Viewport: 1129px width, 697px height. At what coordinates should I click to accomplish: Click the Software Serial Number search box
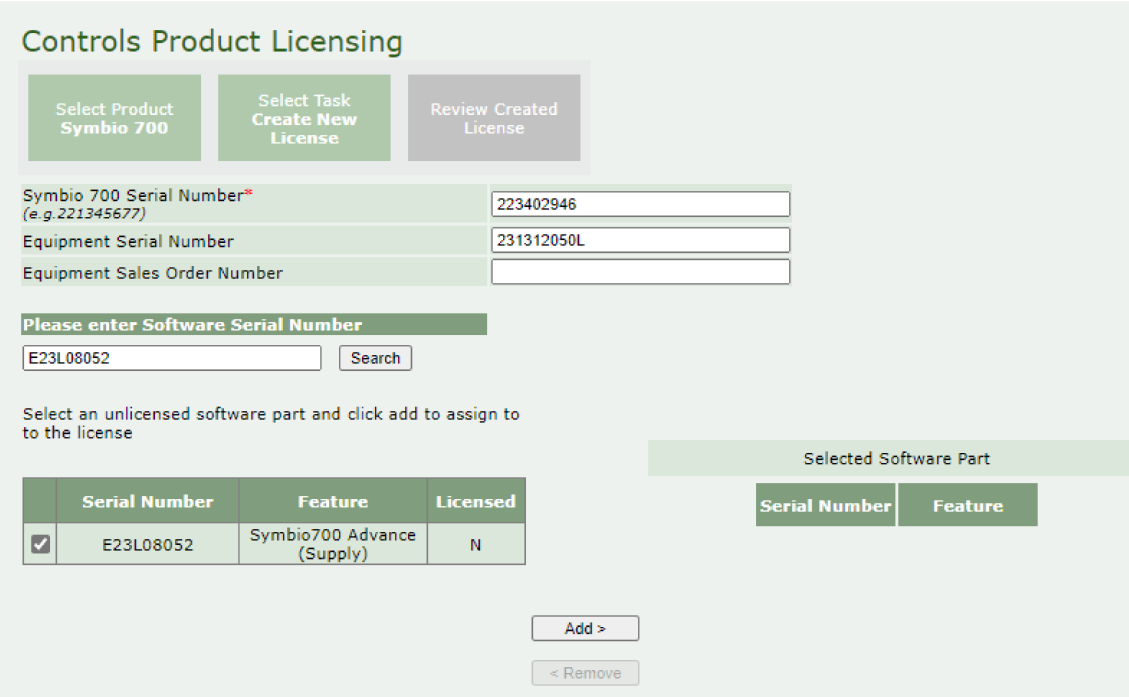(172, 358)
